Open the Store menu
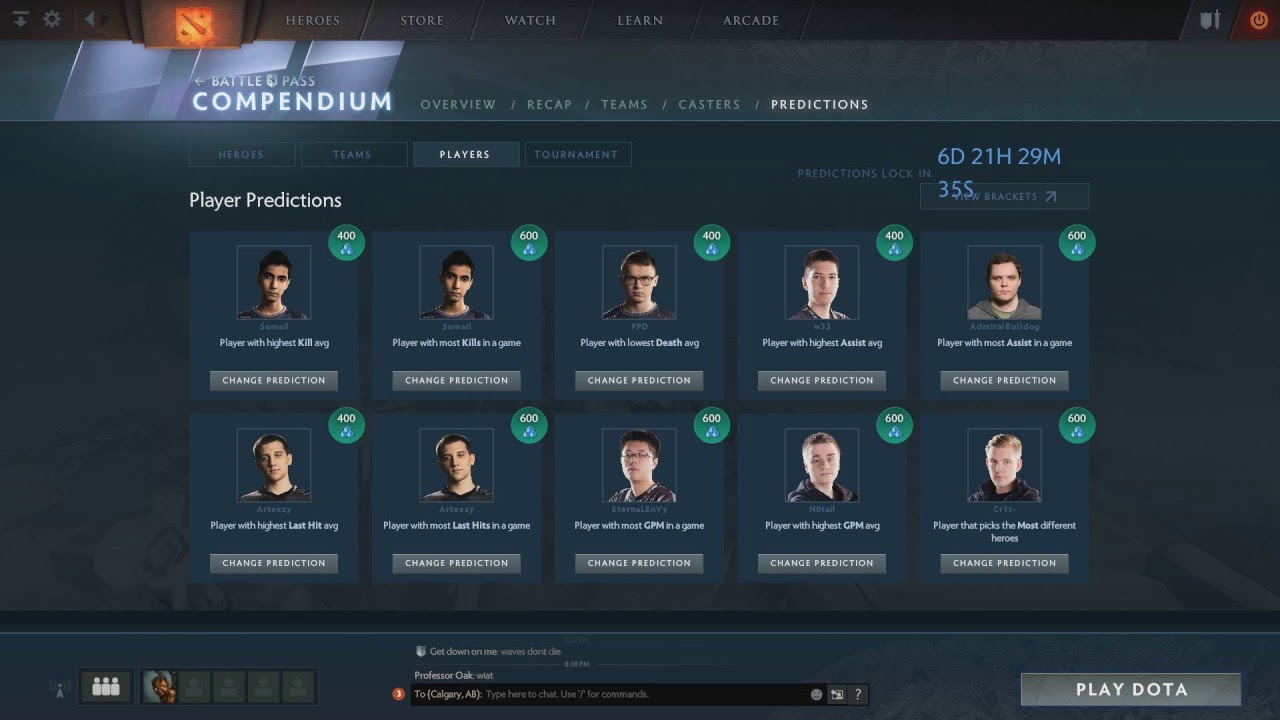 [x=422, y=20]
